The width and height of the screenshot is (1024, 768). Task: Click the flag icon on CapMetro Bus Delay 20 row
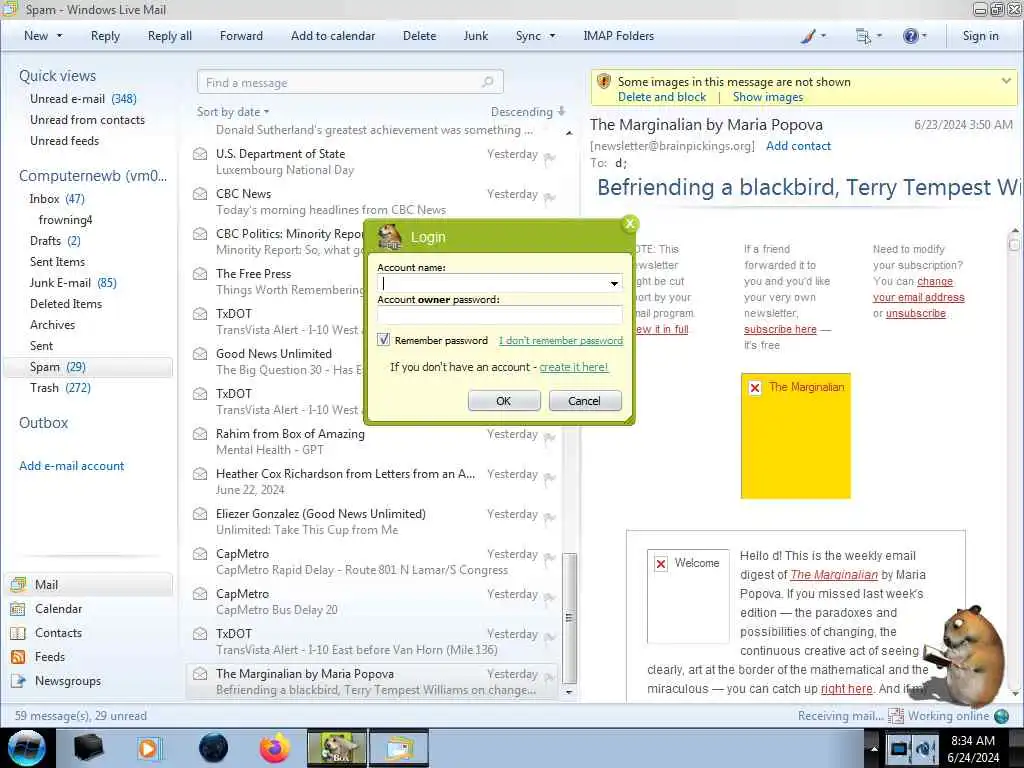(550, 598)
